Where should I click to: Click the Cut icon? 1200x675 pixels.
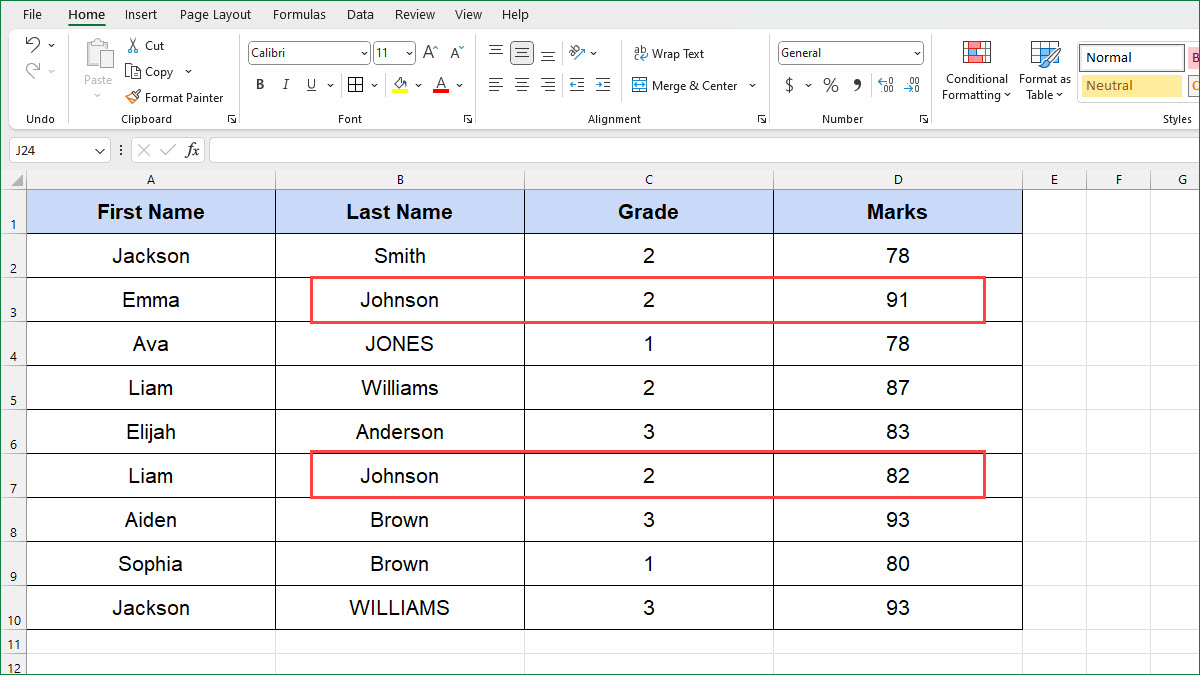point(145,45)
